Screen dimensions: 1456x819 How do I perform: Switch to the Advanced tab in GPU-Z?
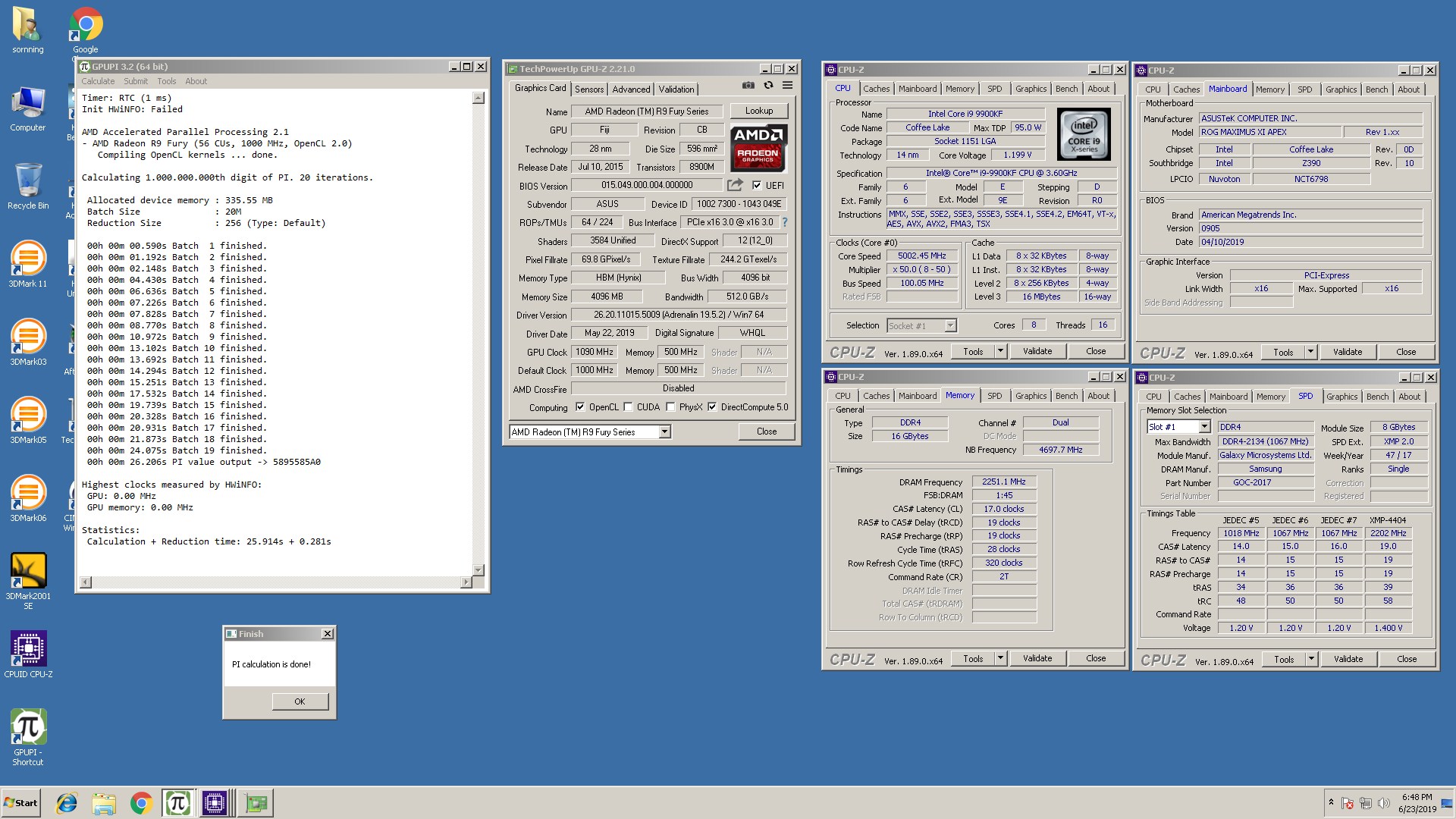pos(631,89)
